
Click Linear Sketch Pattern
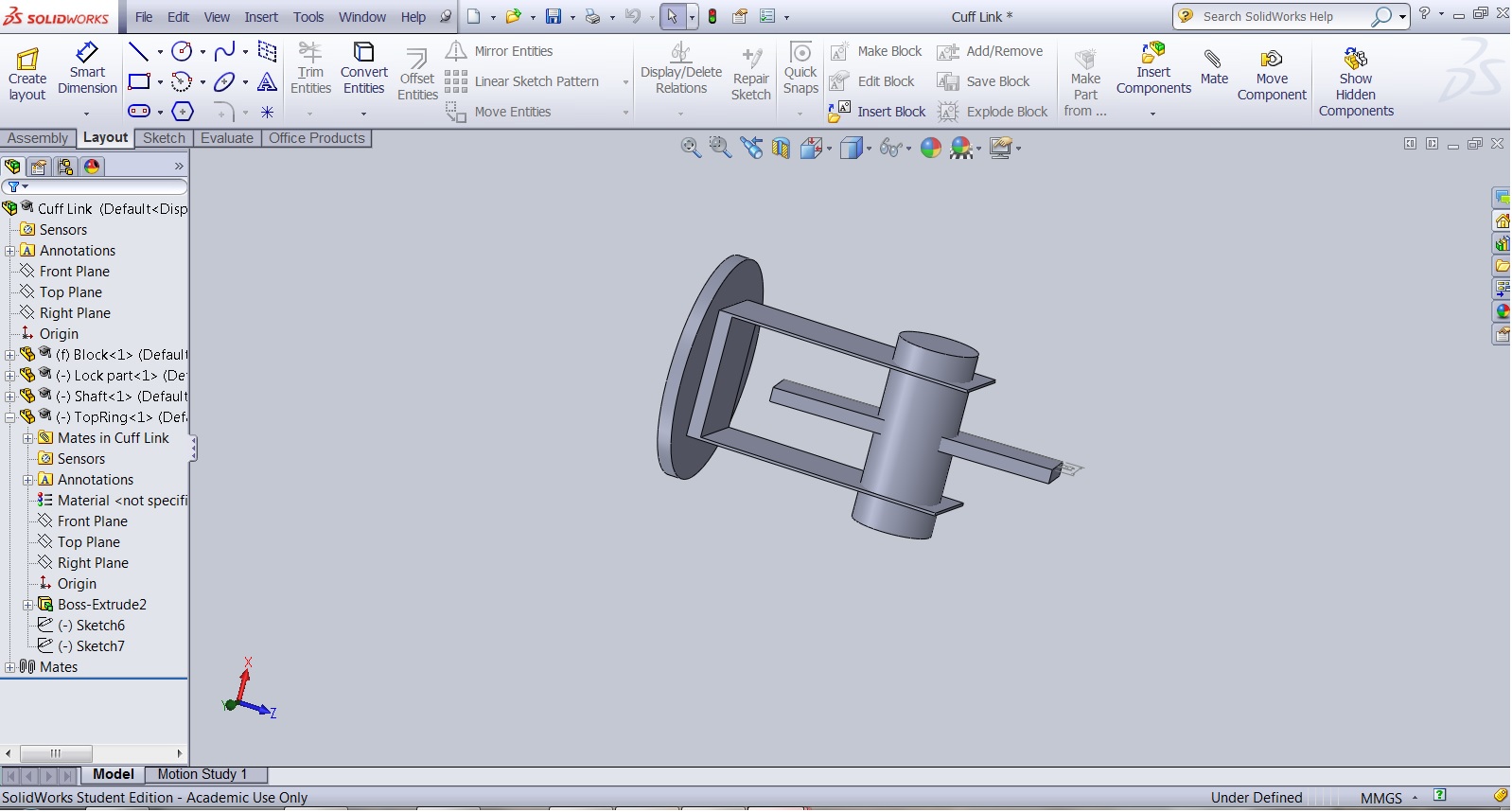[x=522, y=81]
